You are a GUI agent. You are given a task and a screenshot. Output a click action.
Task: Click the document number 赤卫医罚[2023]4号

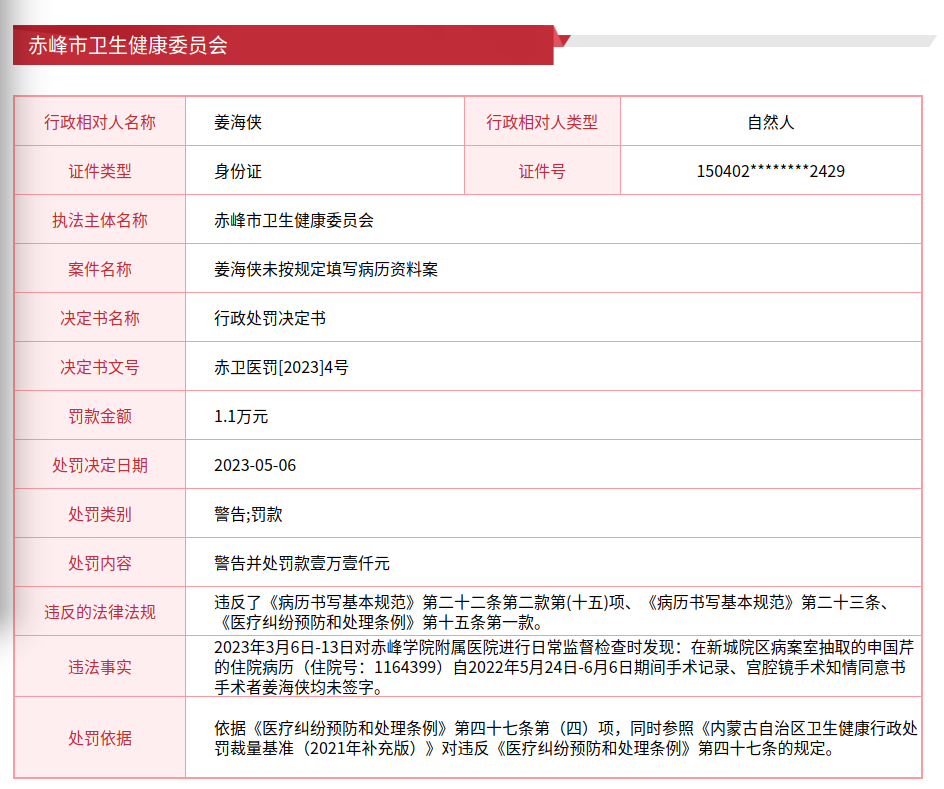coord(281,367)
